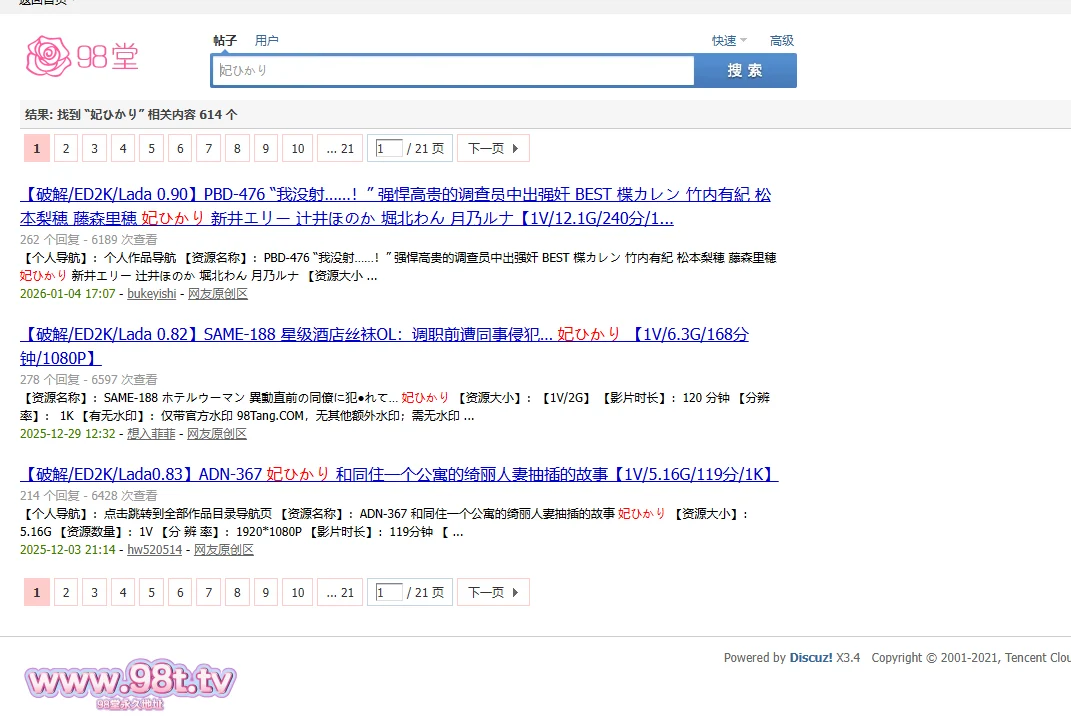The image size is (1071, 719).
Task: Open author bukeyishi's profile link
Action: [151, 294]
